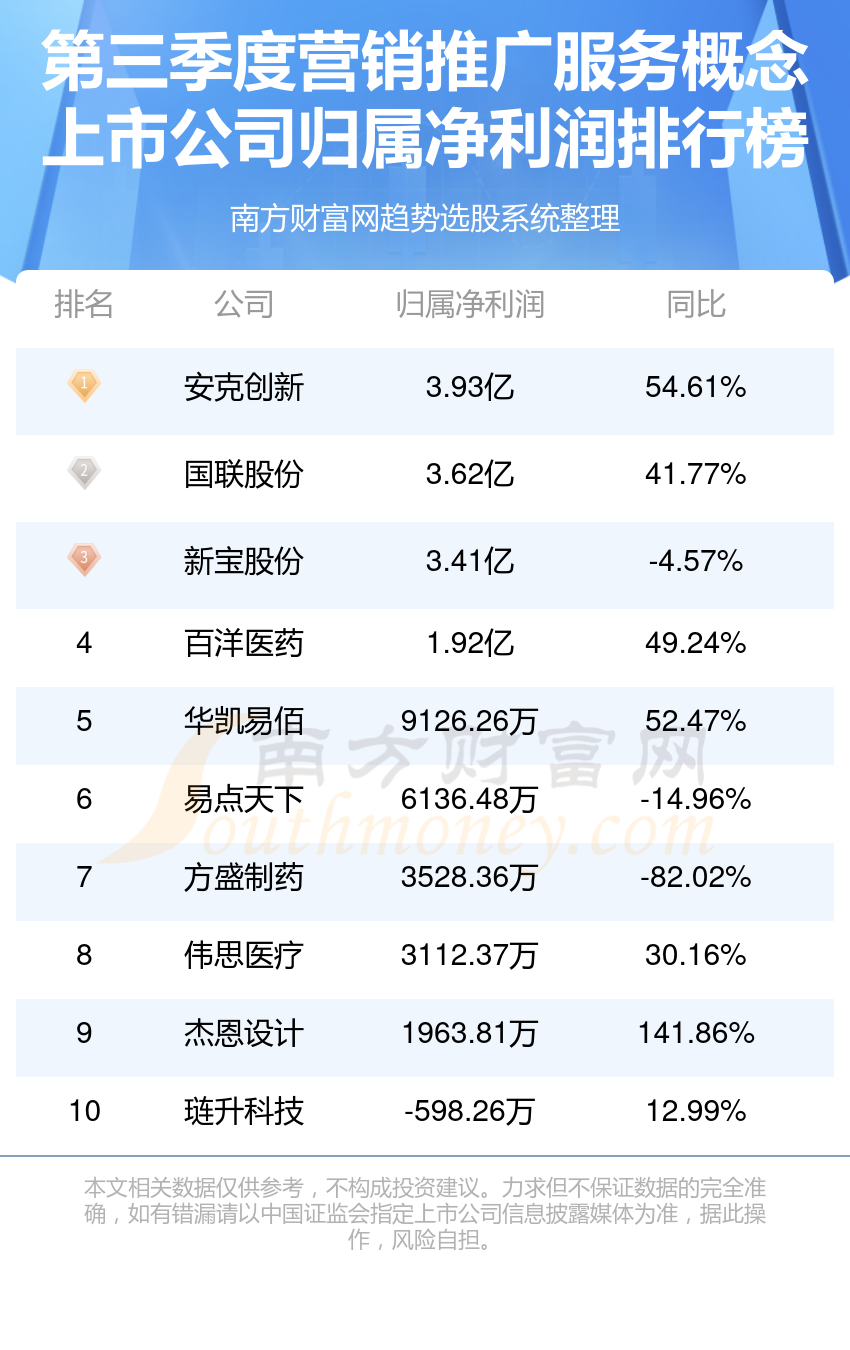850x1350 pixels.
Task: Click the 归属净利润 column header
Action: point(470,304)
